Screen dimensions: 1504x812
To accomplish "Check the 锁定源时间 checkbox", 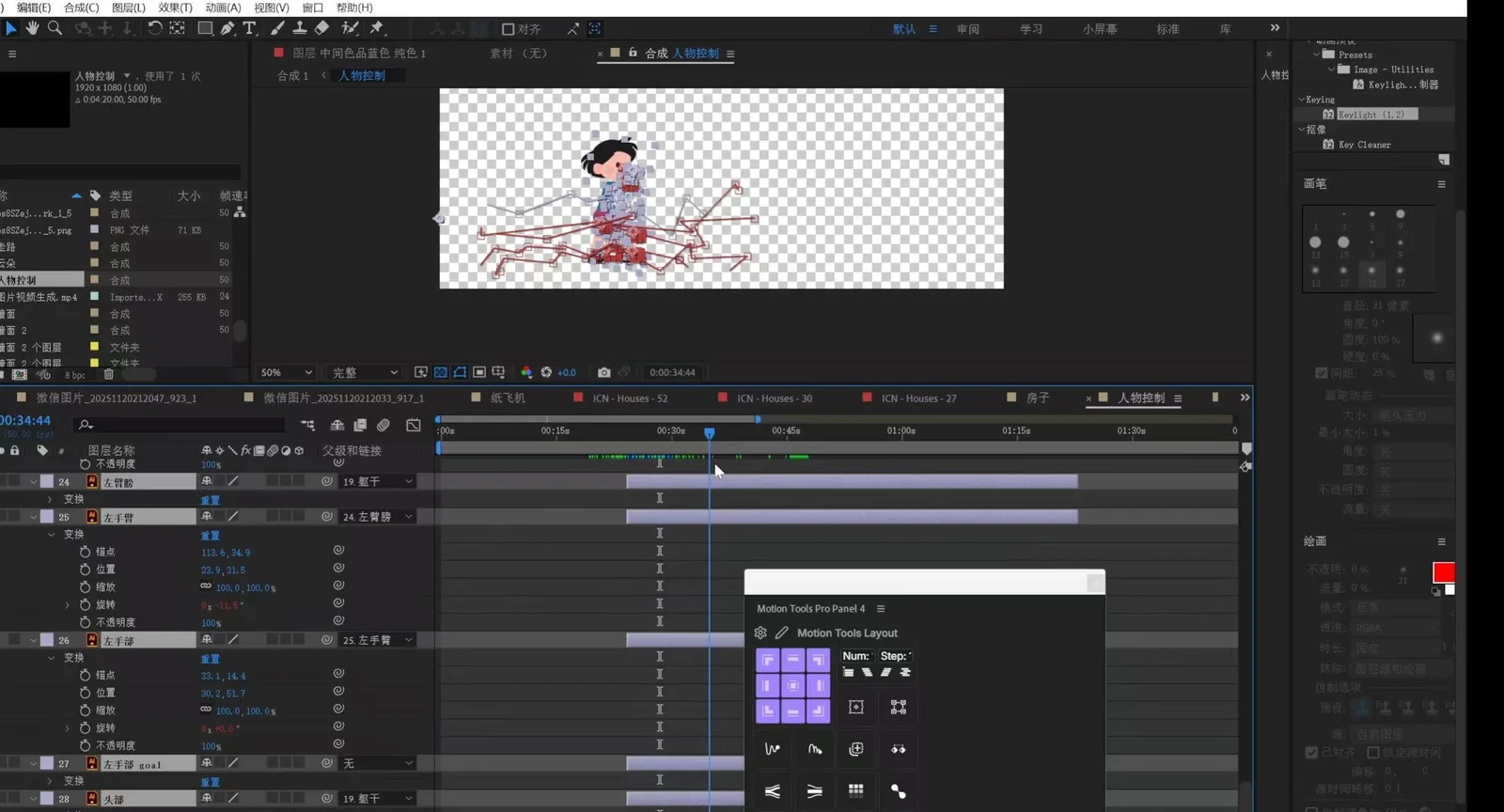I will click(x=1372, y=752).
